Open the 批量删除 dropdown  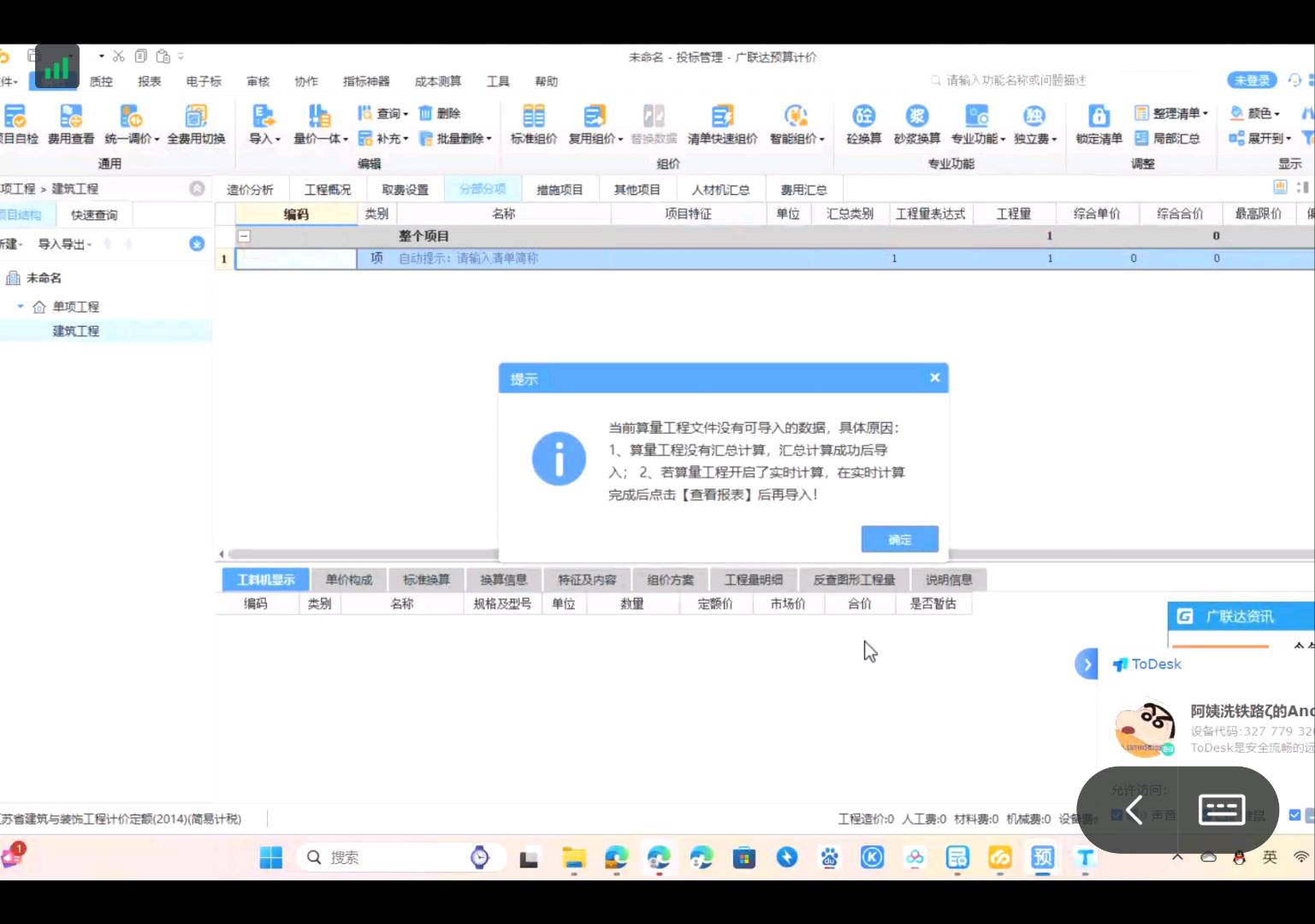[456, 138]
